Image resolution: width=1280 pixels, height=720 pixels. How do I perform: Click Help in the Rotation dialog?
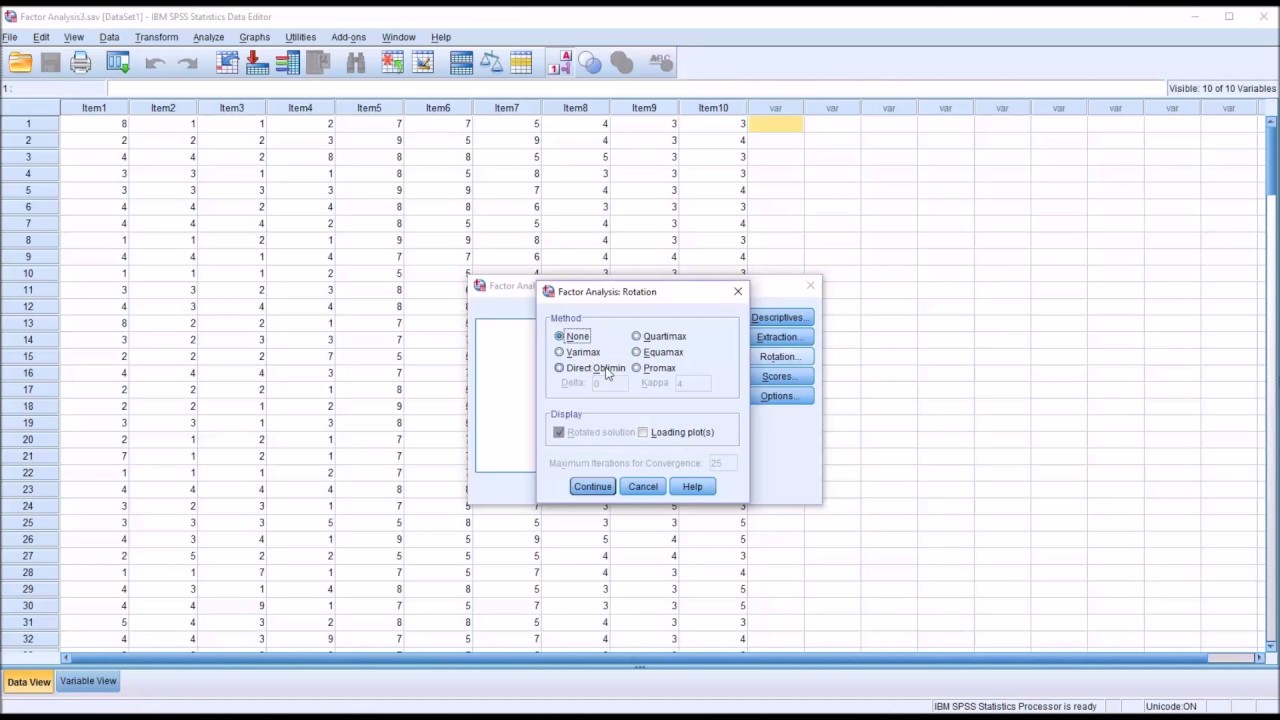tap(692, 486)
